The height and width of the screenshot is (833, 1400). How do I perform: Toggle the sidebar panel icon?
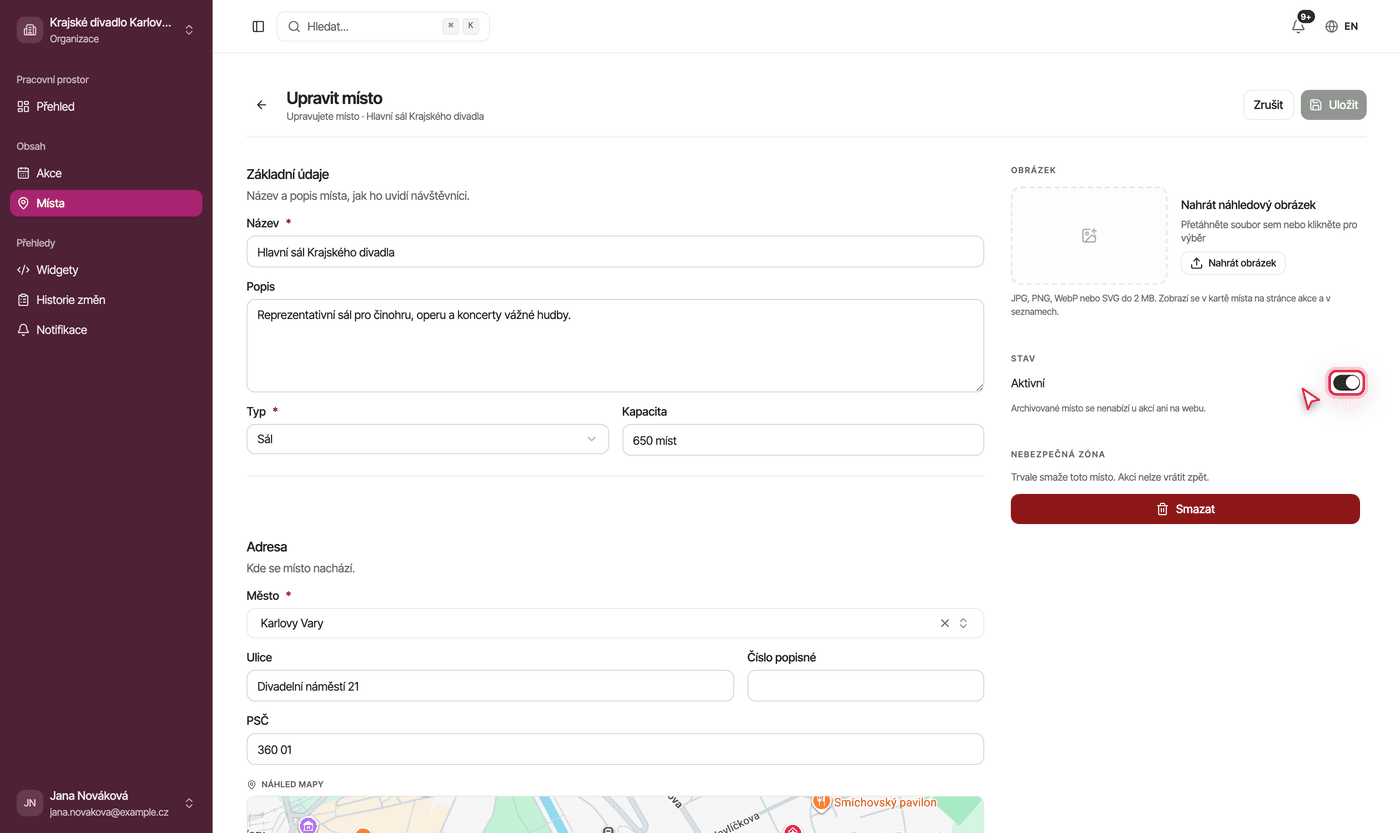258,27
